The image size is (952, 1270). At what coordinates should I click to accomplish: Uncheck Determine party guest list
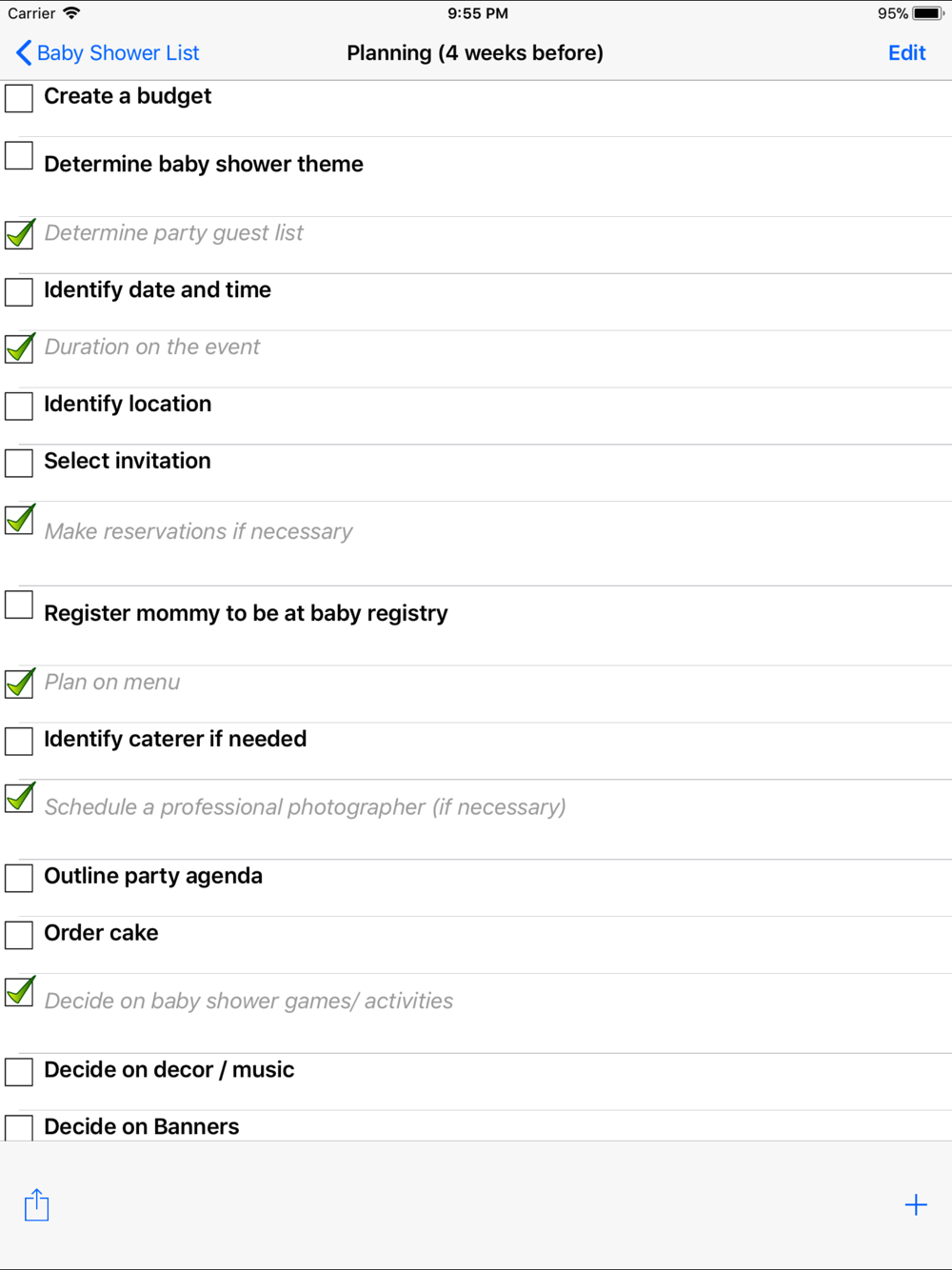point(19,233)
